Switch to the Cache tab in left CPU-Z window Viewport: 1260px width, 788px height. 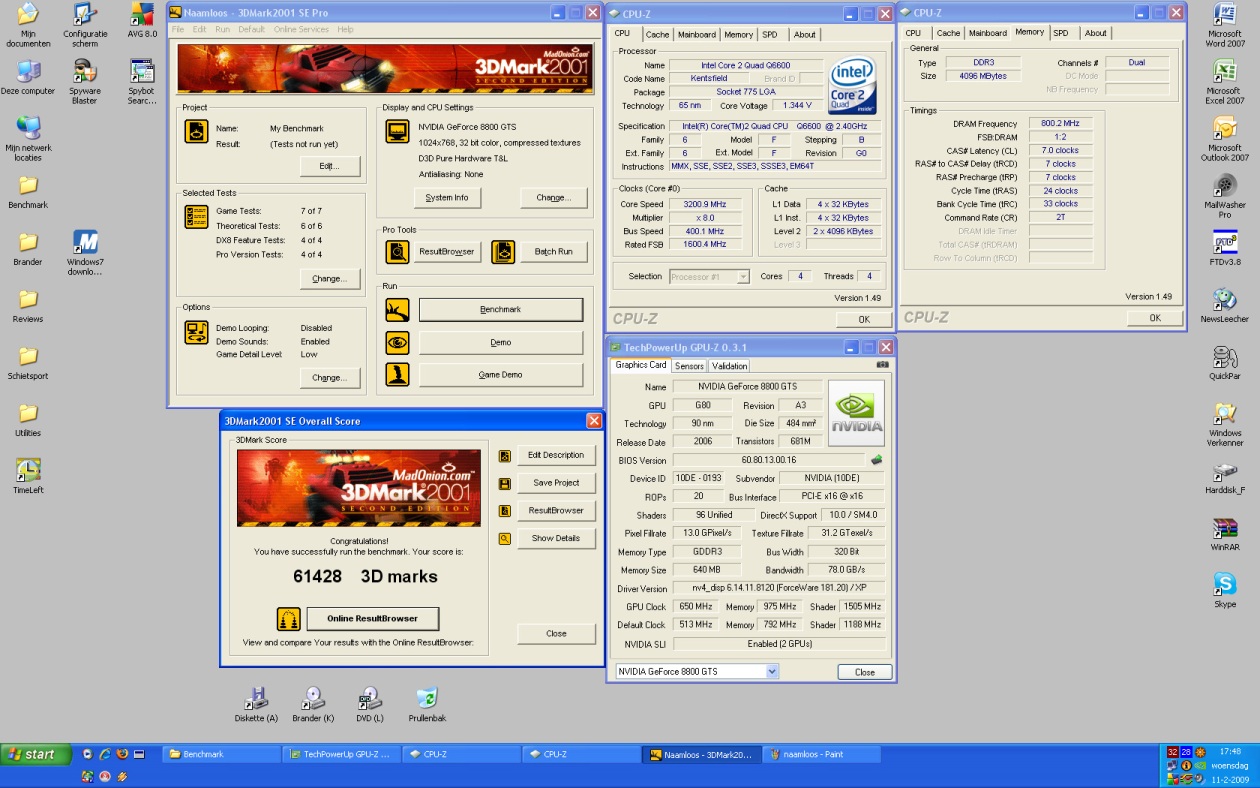657,34
